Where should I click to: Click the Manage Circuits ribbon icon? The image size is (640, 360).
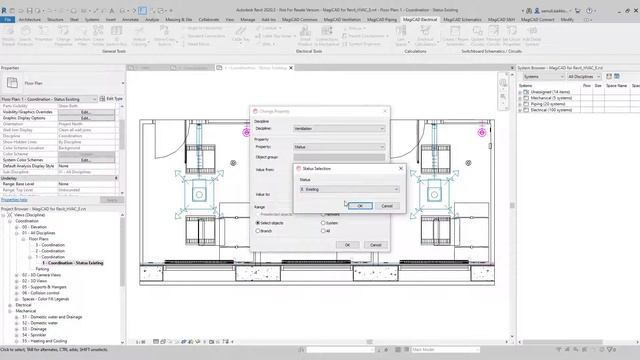[493, 35]
